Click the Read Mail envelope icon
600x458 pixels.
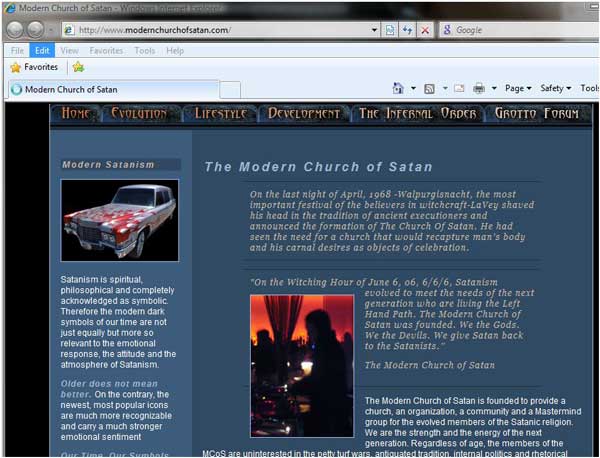click(459, 88)
